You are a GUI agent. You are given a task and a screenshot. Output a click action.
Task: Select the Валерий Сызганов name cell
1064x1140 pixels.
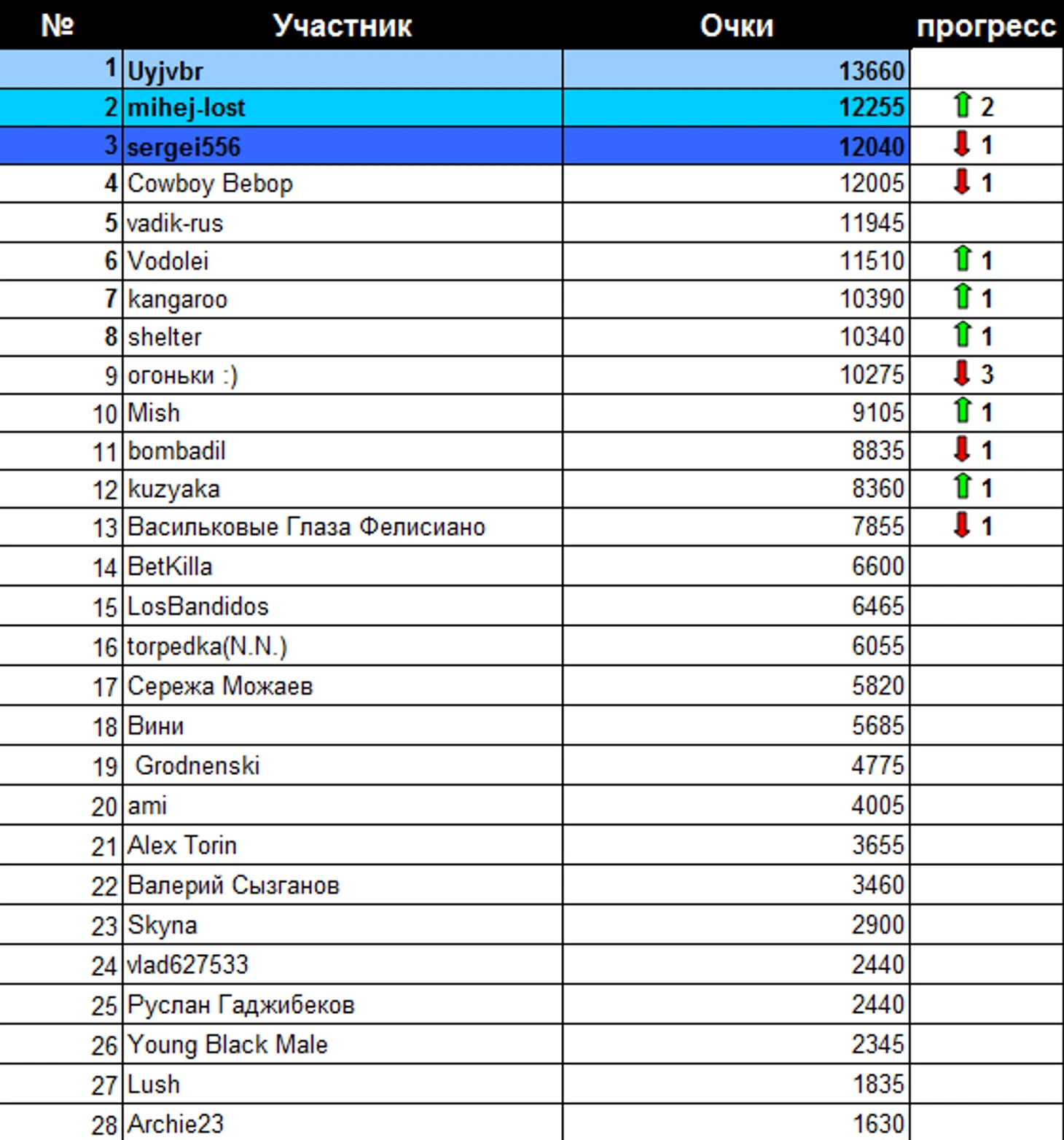coord(343,885)
